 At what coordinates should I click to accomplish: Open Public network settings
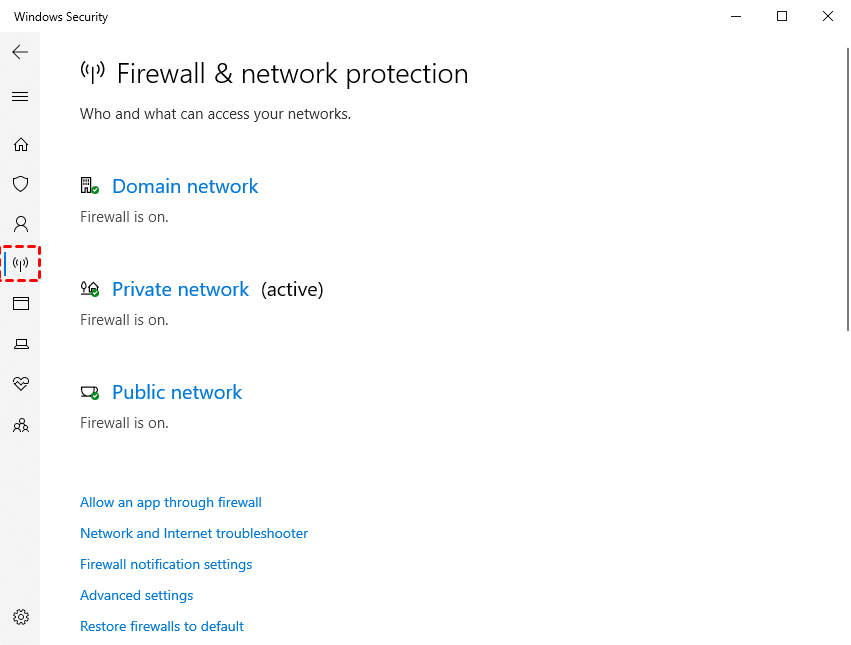point(177,393)
